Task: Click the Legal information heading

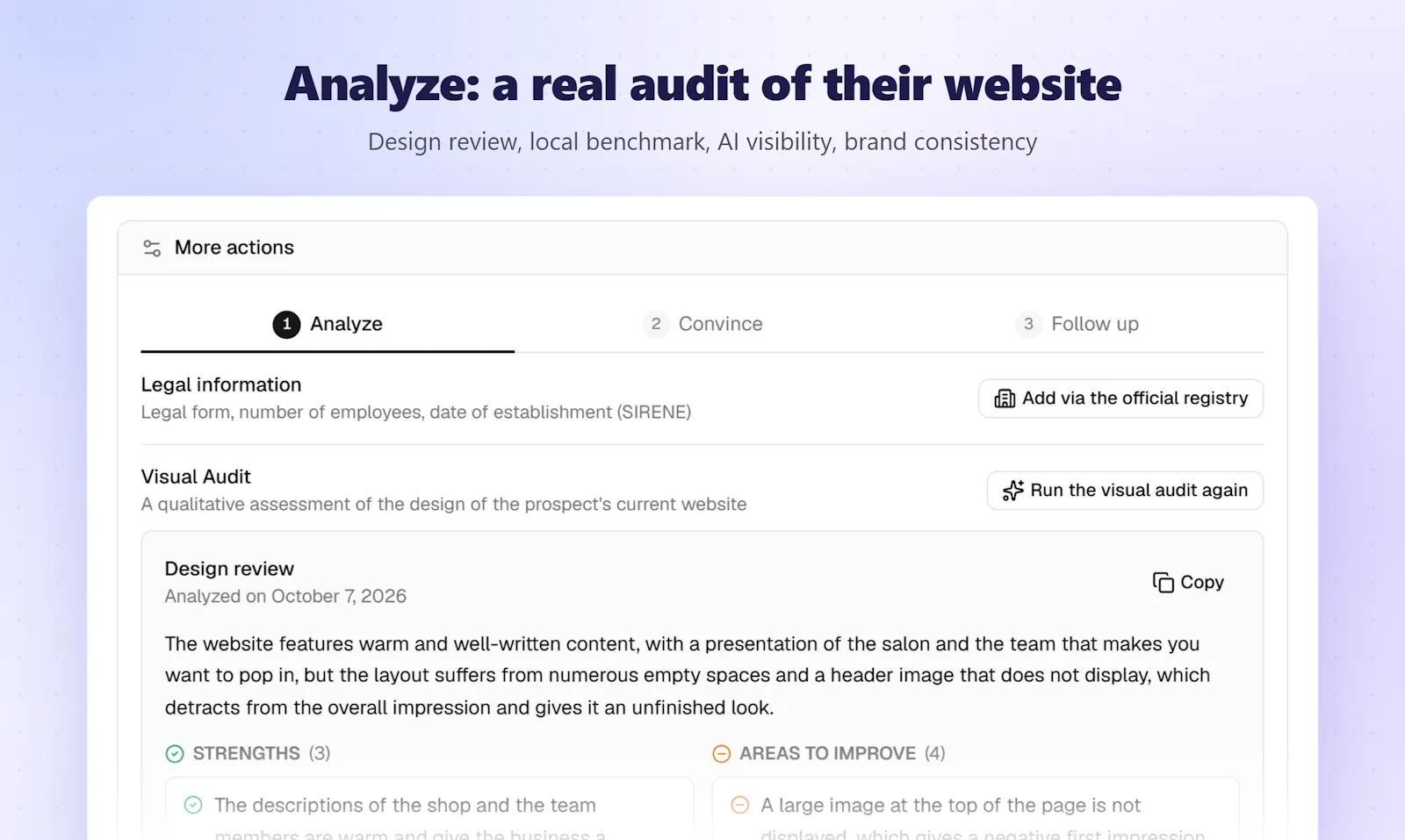Action: pyautogui.click(x=221, y=384)
